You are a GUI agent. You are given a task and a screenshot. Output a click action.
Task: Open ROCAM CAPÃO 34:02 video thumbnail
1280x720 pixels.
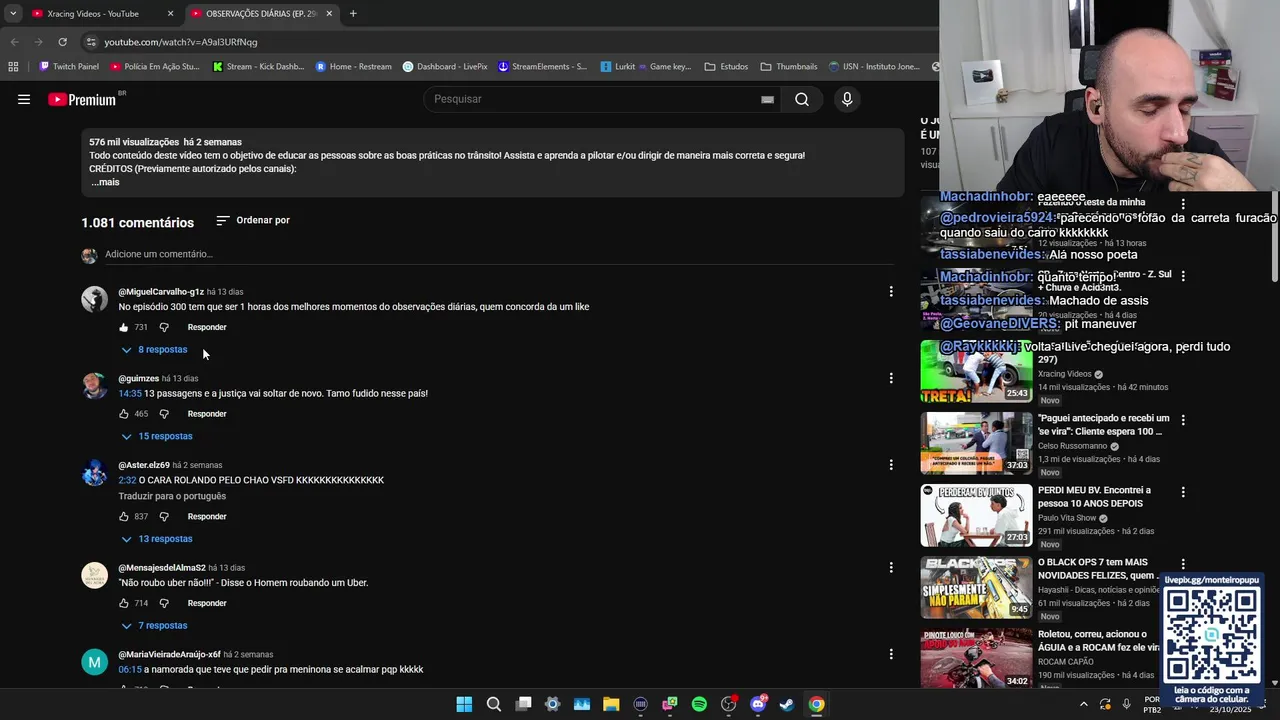point(976,659)
